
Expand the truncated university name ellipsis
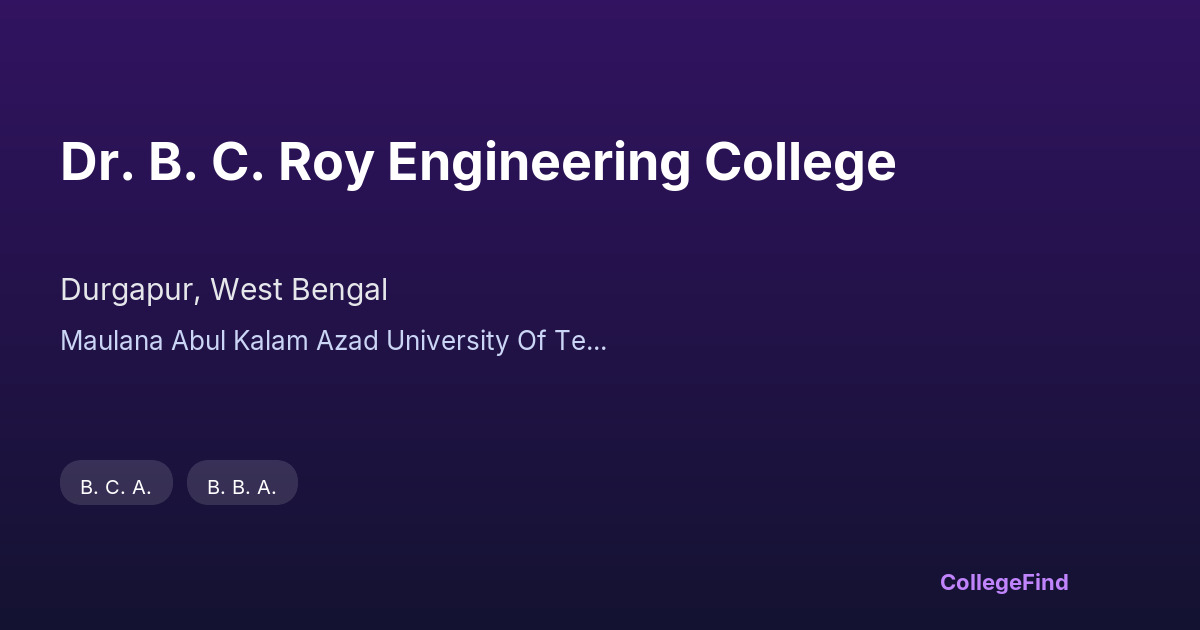pos(596,343)
